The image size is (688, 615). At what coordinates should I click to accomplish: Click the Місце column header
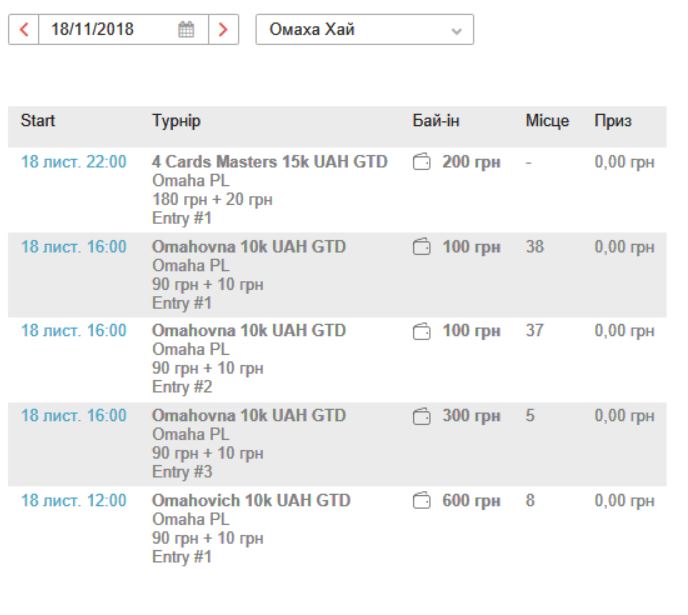(547, 121)
